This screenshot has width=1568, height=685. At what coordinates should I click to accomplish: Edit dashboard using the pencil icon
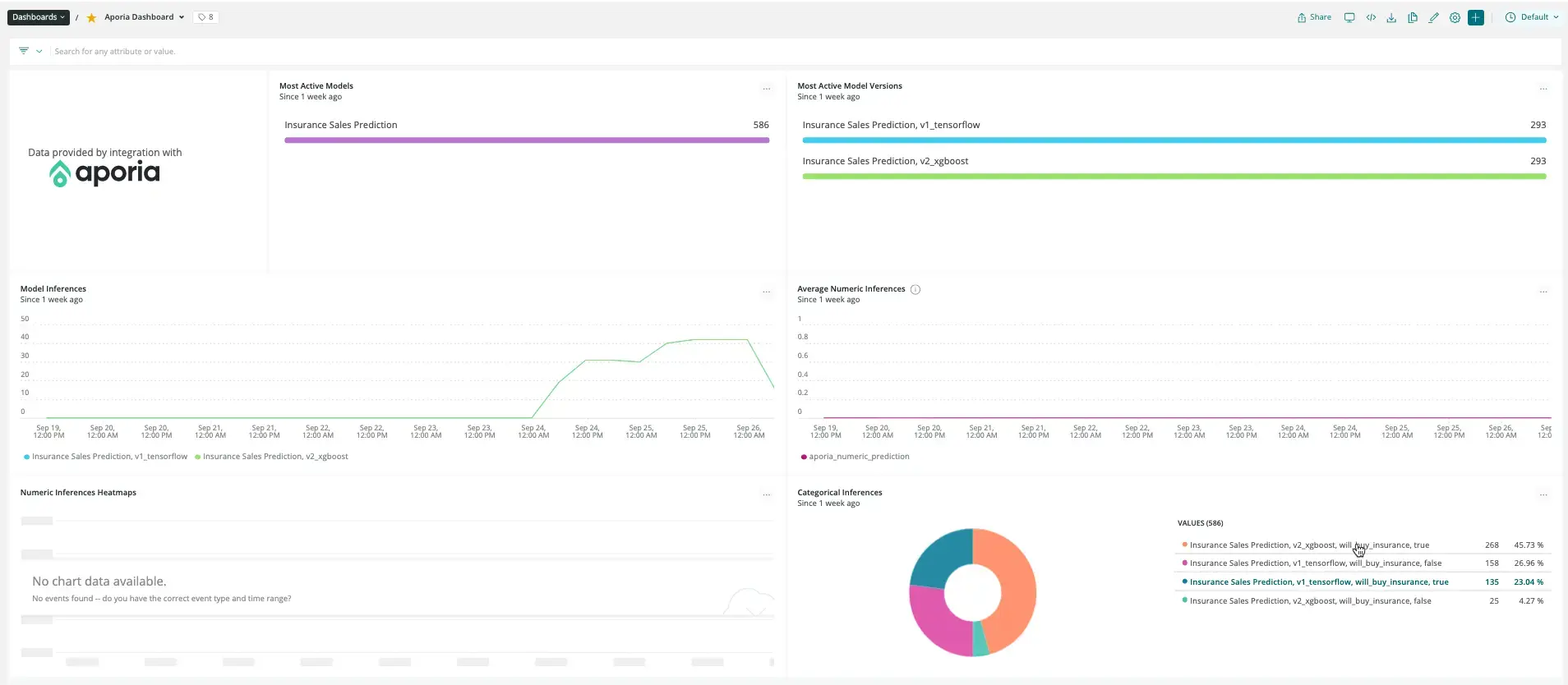tap(1434, 17)
